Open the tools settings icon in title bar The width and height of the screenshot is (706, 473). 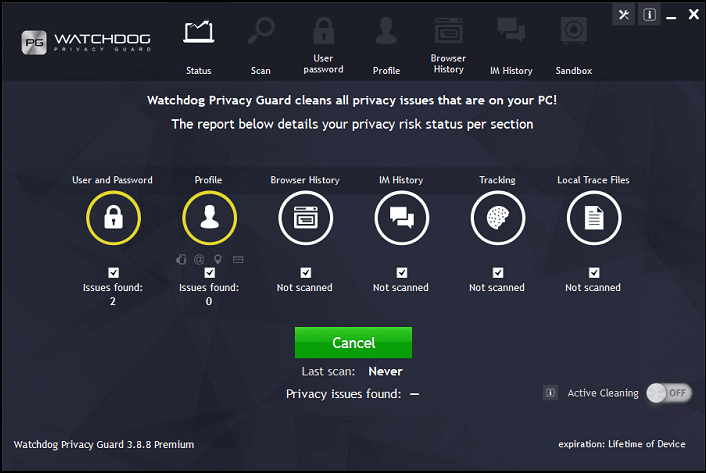pyautogui.click(x=624, y=15)
